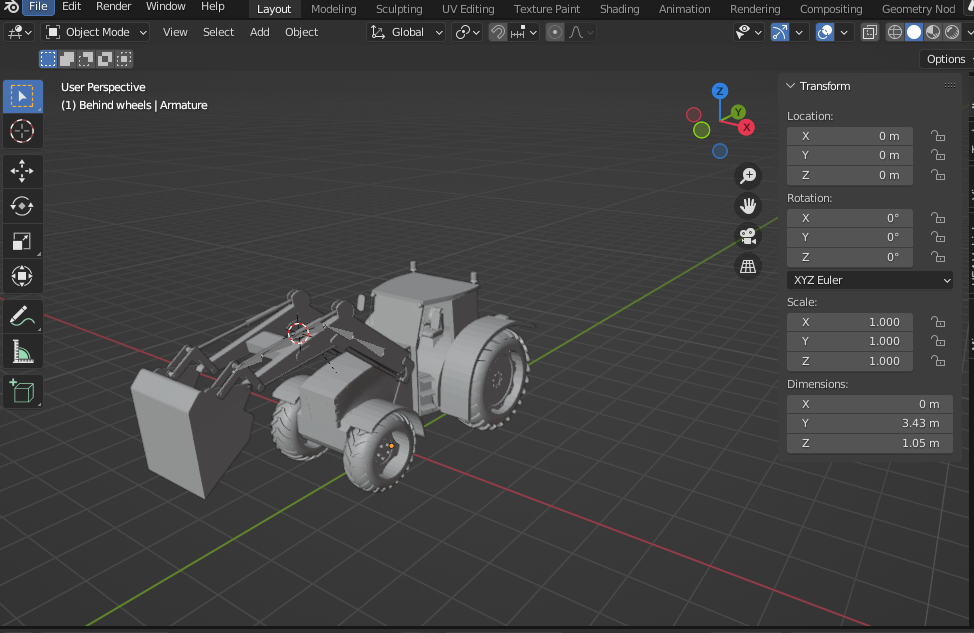The height and width of the screenshot is (633, 974).
Task: Open the XYZ Euler rotation mode dropdown
Action: coord(870,280)
